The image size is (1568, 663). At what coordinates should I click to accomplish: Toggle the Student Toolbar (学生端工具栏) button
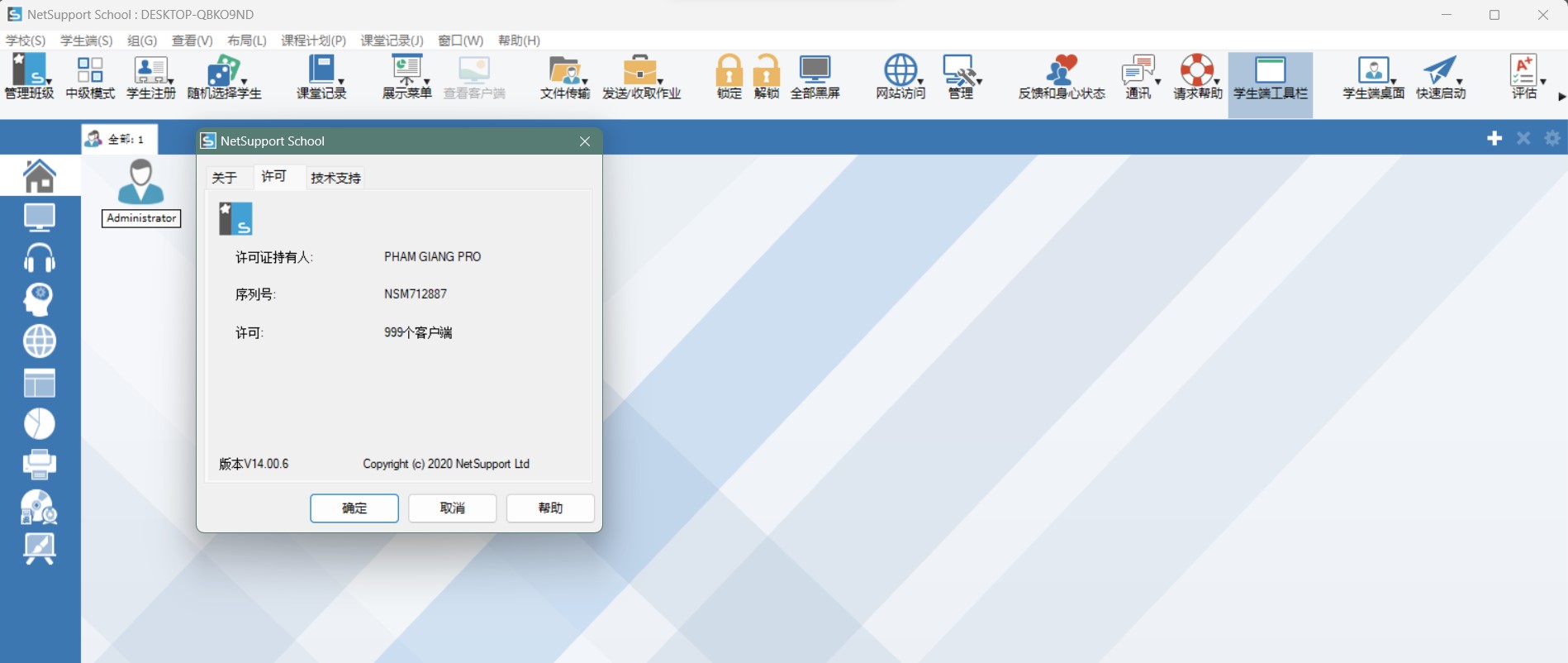(1270, 78)
